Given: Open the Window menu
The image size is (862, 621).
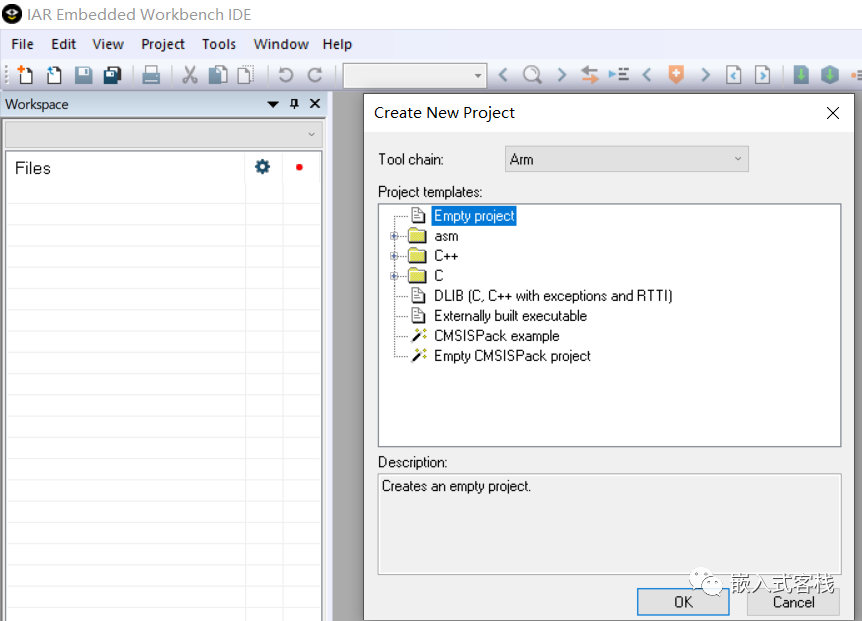Looking at the screenshot, I should click(281, 44).
